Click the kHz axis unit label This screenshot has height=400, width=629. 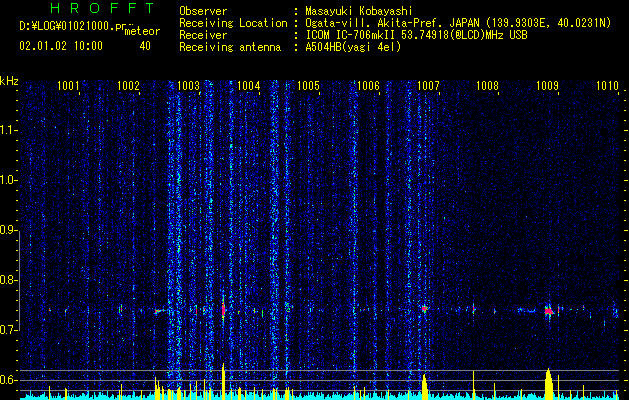coord(9,81)
